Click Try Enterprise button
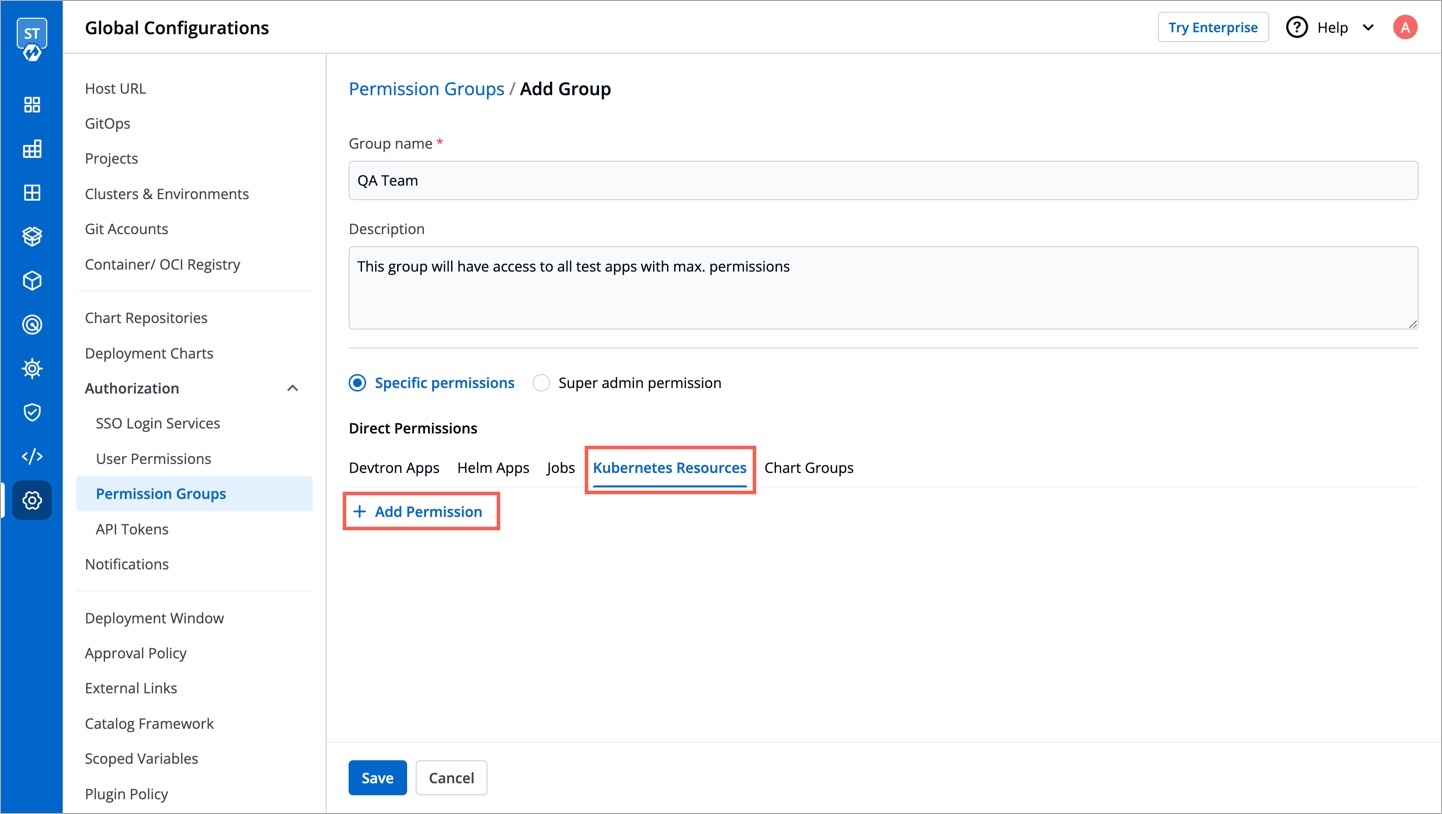 [x=1213, y=28]
